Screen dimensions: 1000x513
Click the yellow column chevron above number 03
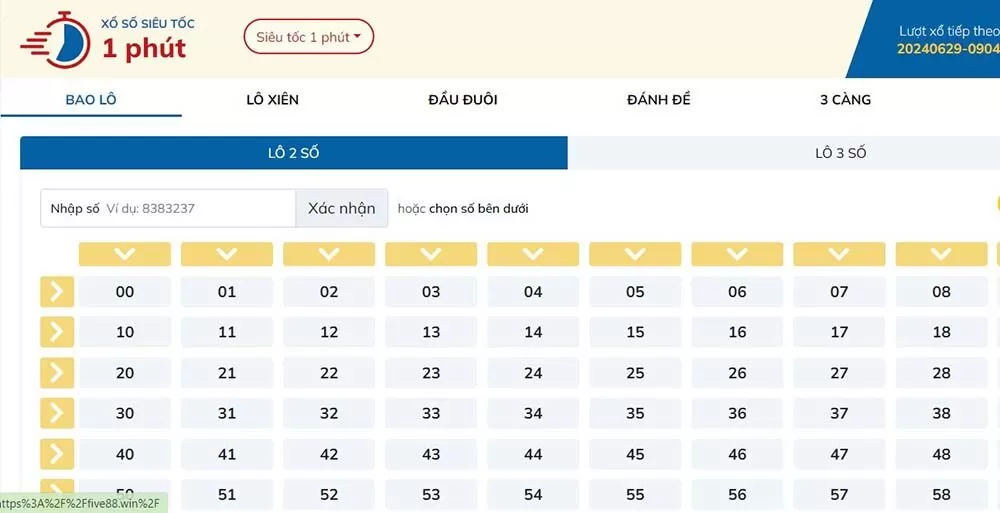(x=431, y=254)
